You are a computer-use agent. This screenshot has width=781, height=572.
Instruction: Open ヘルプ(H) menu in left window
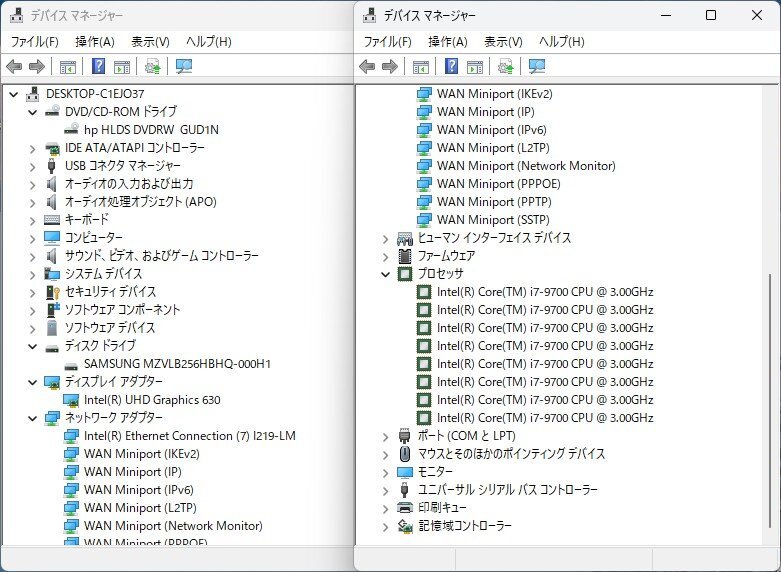[209, 42]
